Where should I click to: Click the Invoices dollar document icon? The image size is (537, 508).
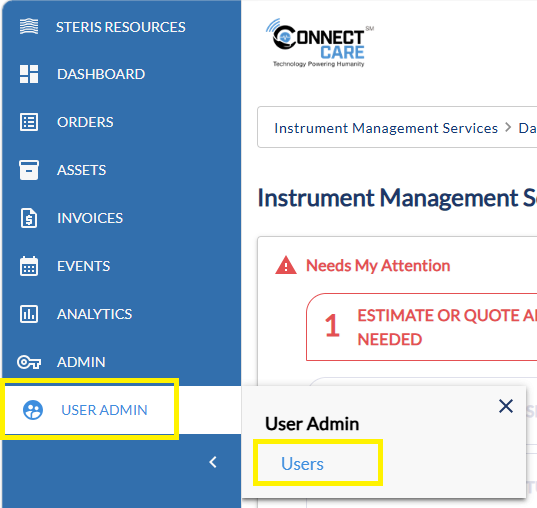point(29,218)
